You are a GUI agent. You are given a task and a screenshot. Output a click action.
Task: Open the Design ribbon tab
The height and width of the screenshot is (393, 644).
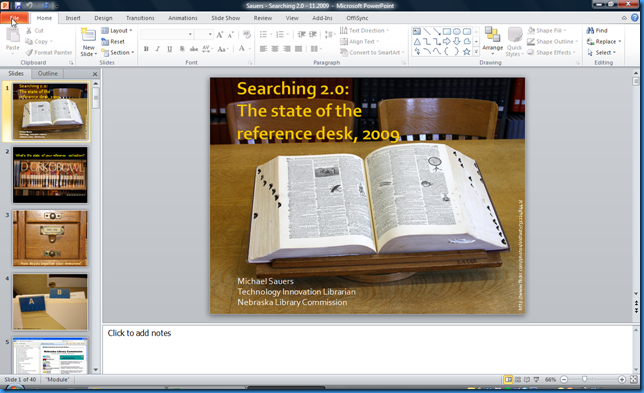click(x=103, y=18)
